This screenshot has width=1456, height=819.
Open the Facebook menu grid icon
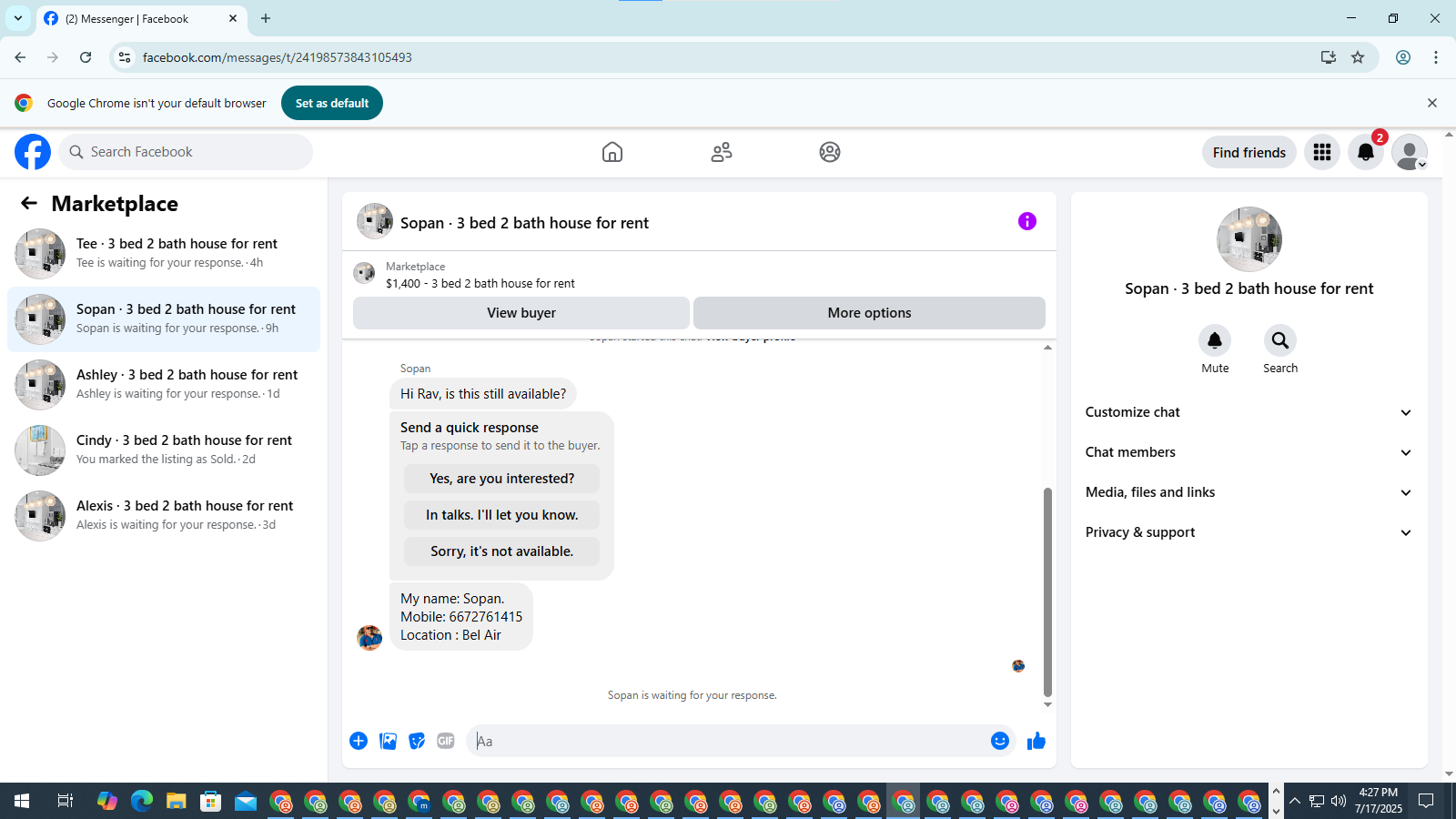coord(1322,152)
